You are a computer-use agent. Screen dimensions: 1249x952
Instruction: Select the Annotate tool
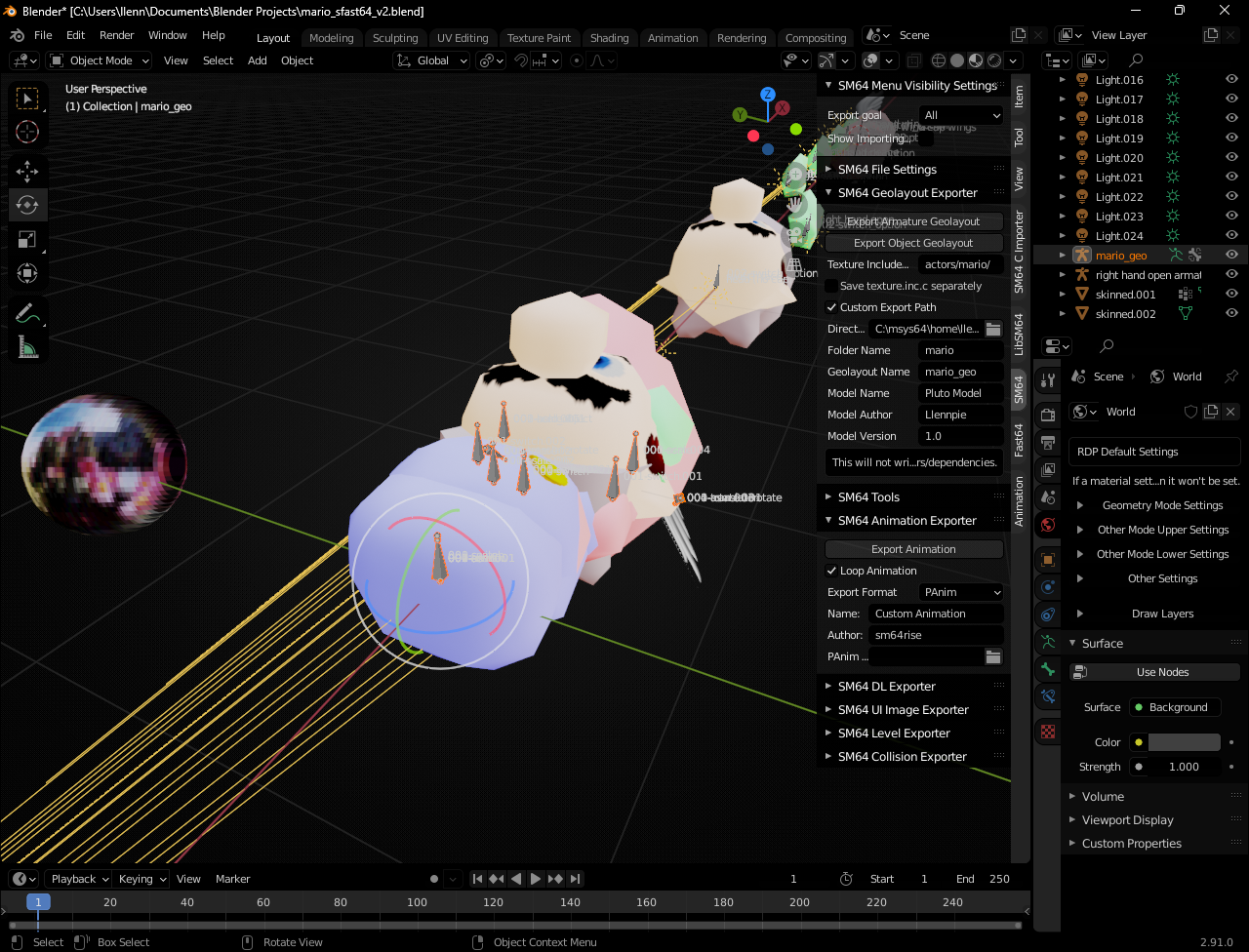(27, 314)
